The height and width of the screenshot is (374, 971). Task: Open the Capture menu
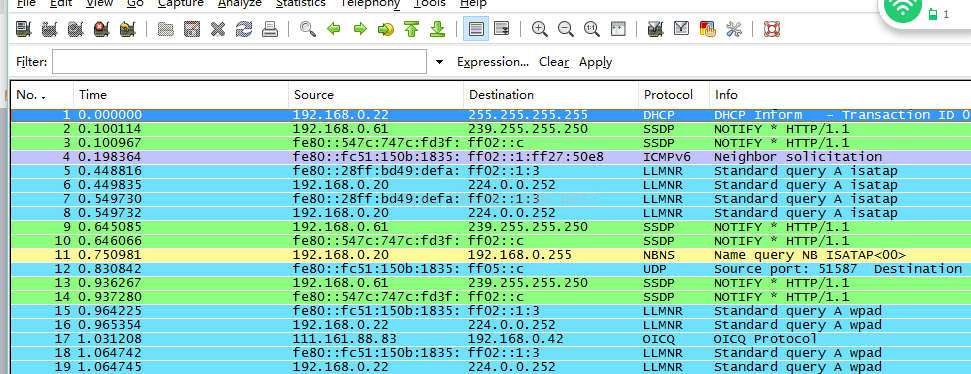[180, 4]
